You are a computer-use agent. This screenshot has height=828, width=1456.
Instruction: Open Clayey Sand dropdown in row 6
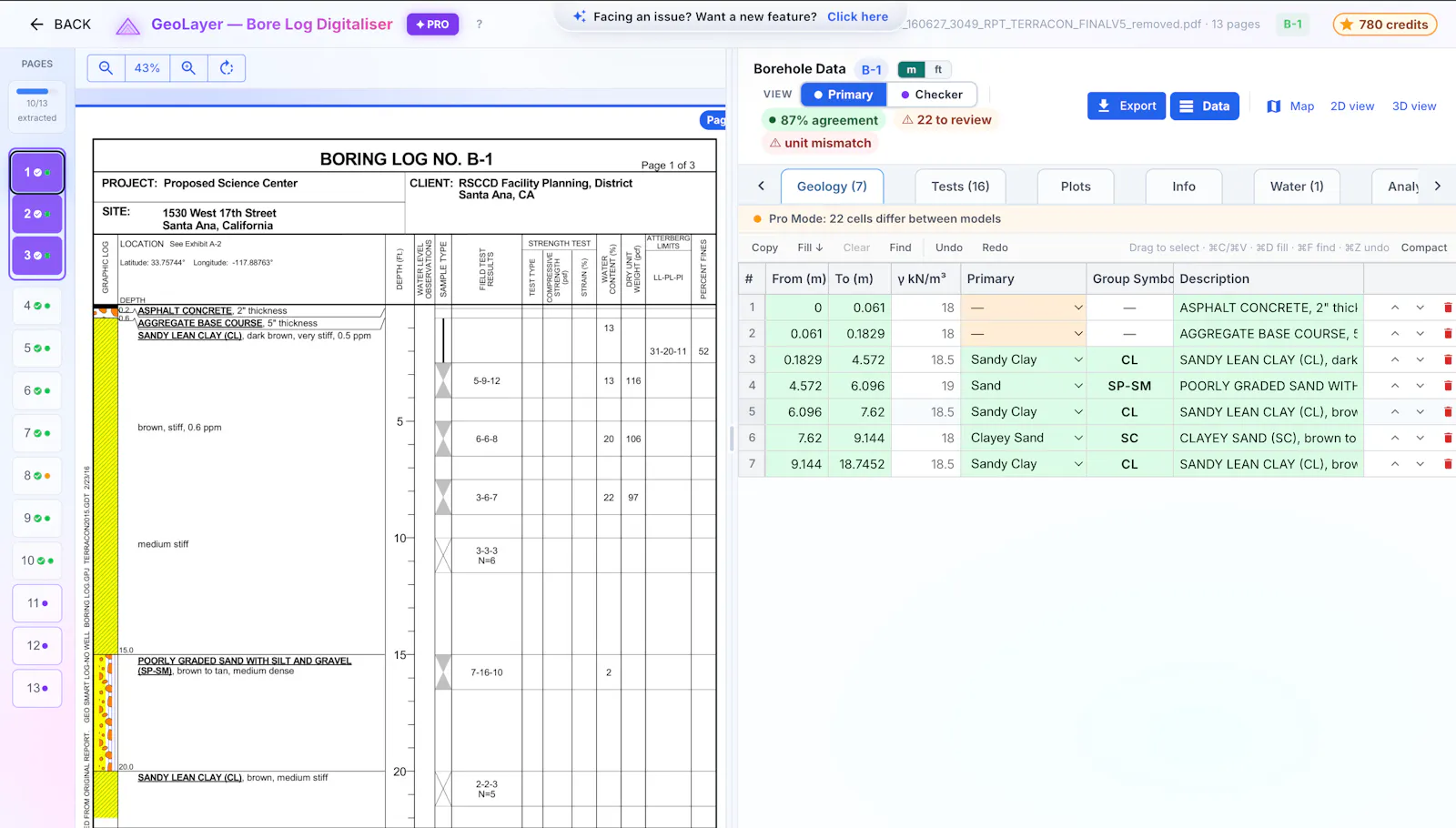(1025, 439)
